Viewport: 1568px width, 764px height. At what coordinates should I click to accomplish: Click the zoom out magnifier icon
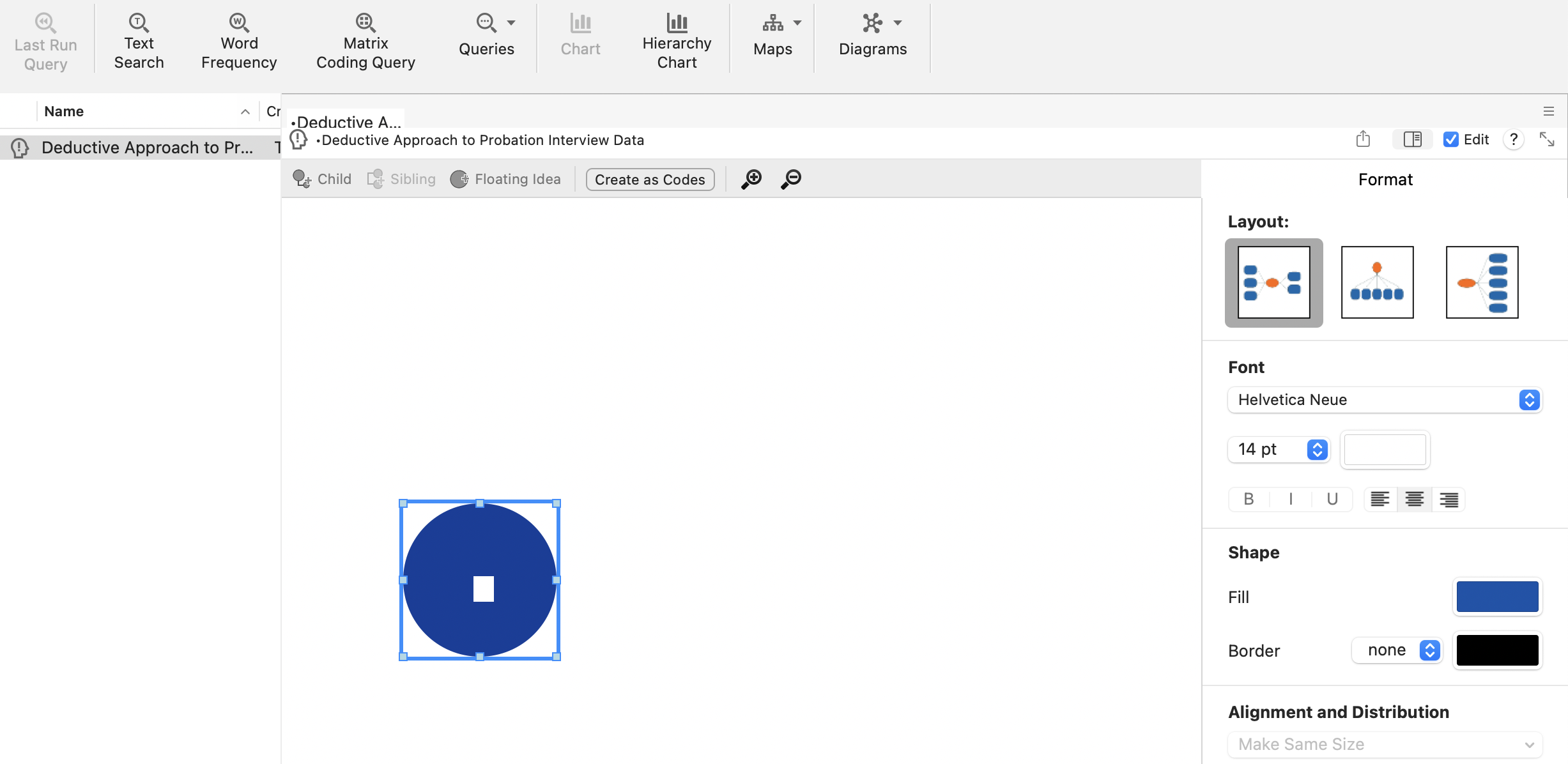791,179
